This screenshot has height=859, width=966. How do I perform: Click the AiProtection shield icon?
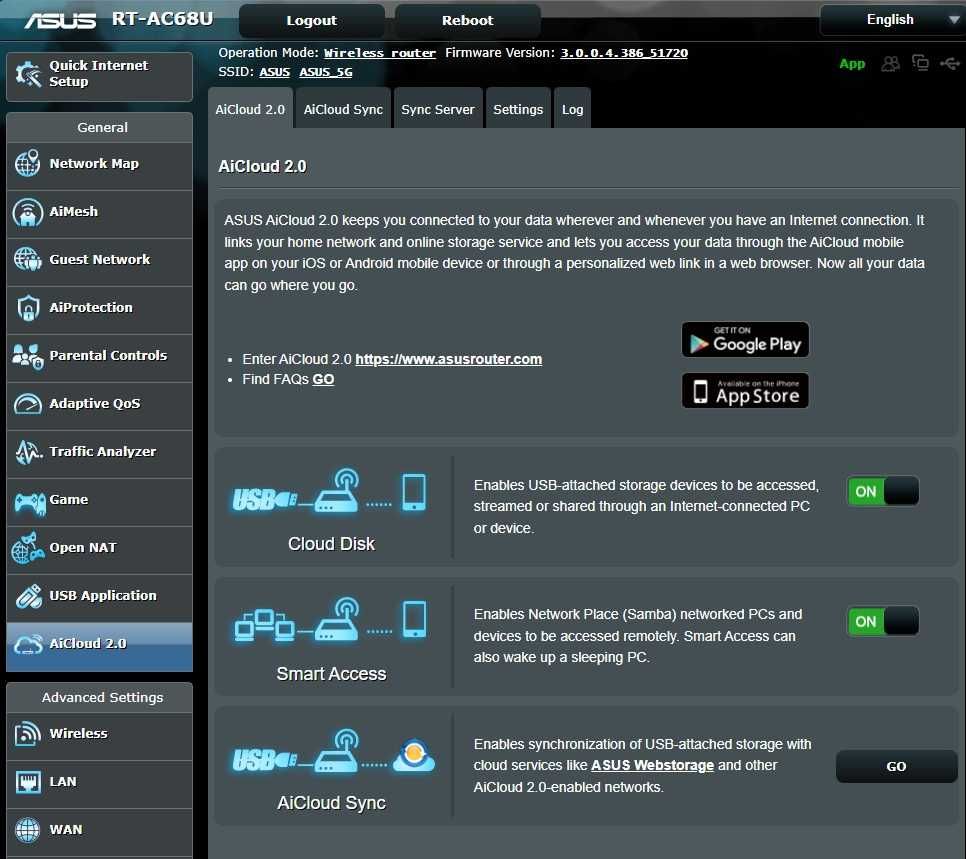tap(28, 307)
